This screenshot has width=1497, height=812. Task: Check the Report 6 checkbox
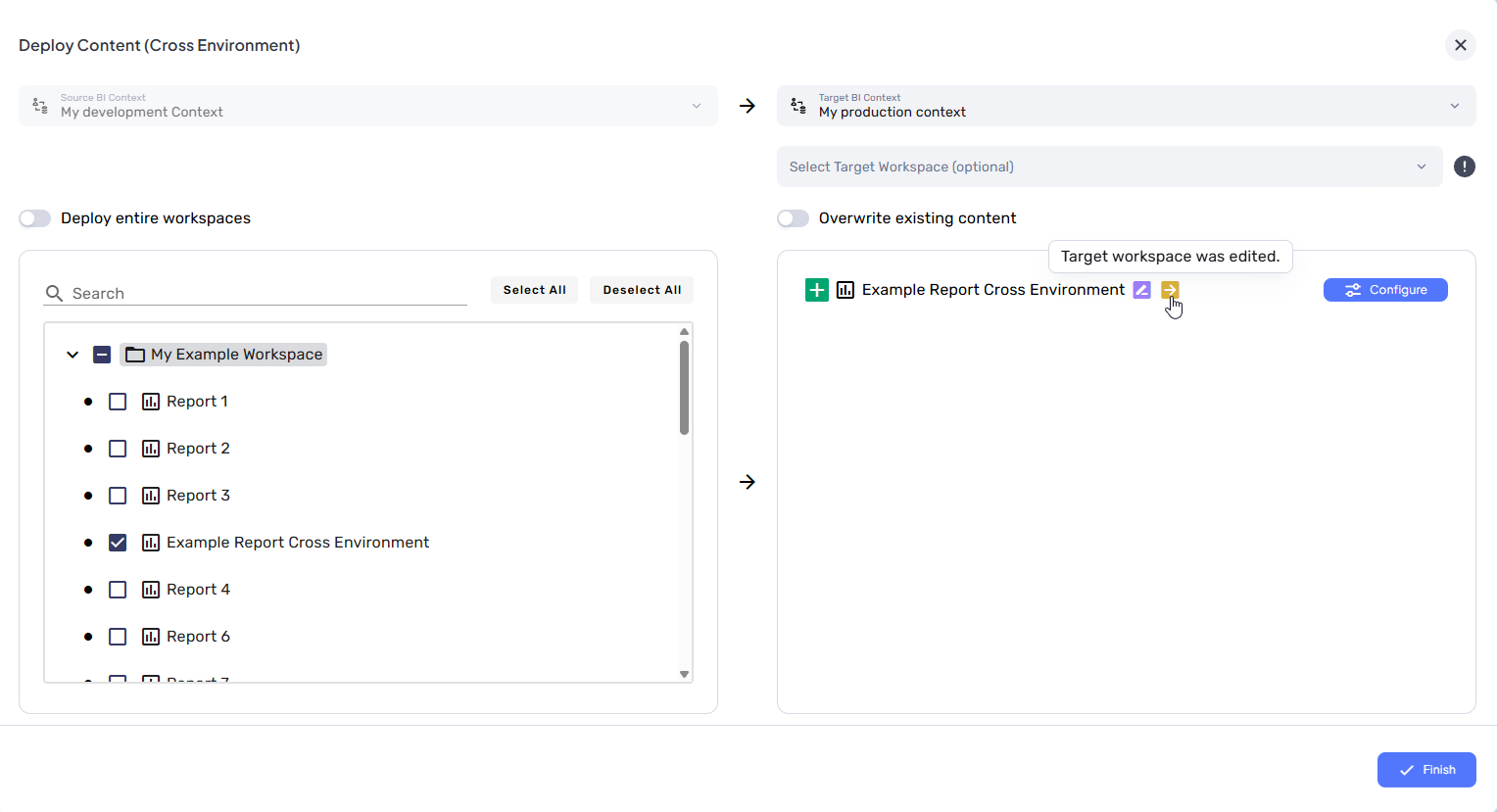(118, 637)
